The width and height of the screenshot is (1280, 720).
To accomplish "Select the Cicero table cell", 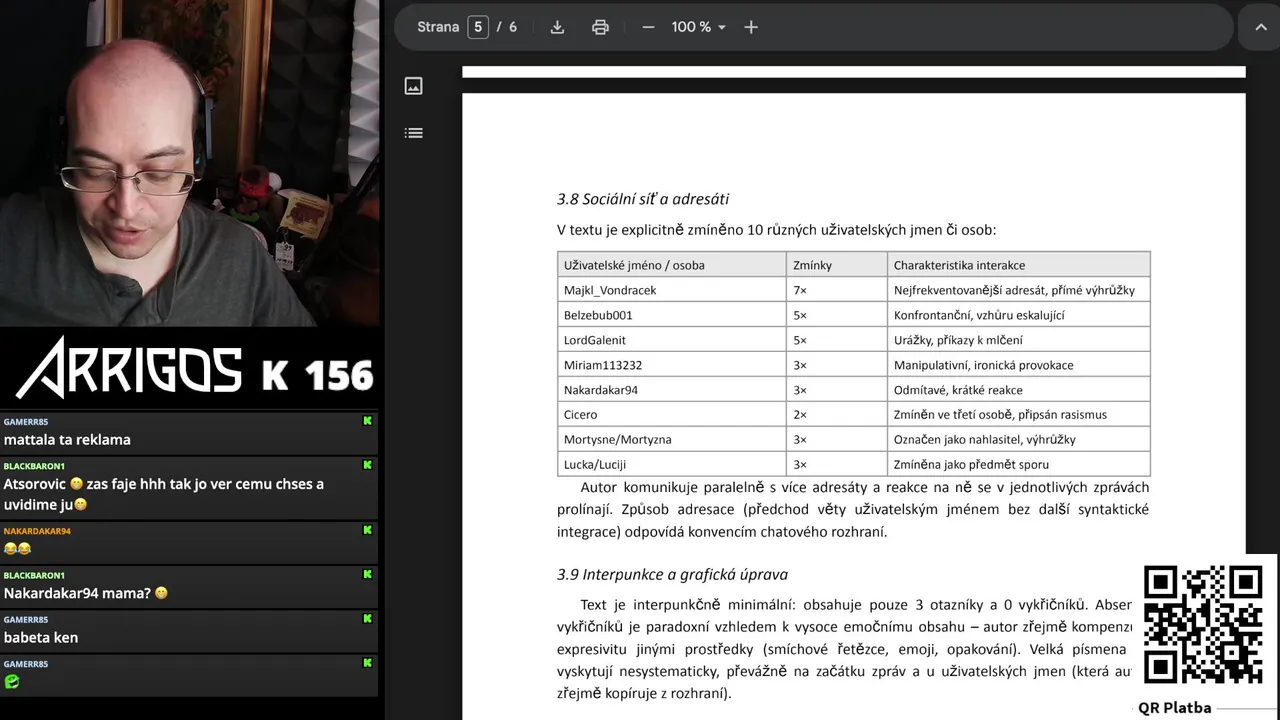I will click(672, 414).
